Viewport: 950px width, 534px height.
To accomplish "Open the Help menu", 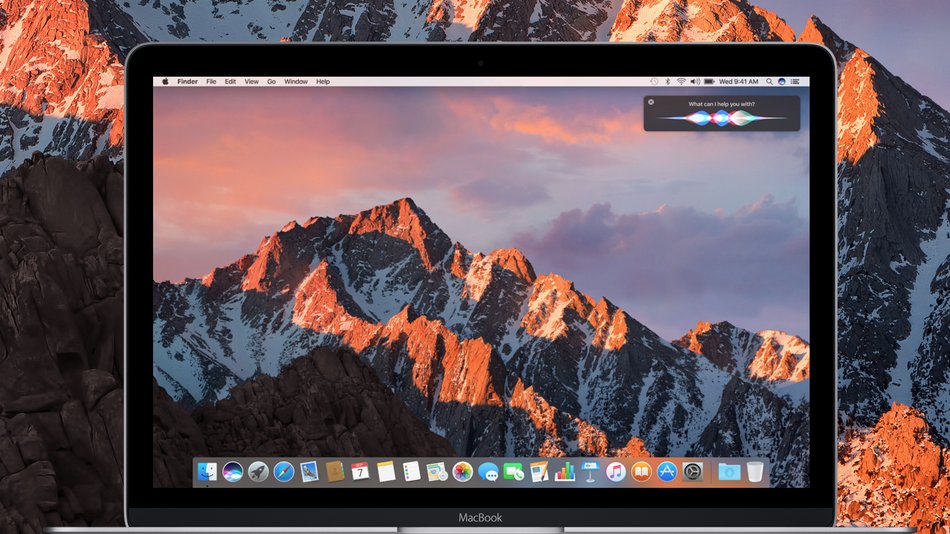I will [323, 81].
